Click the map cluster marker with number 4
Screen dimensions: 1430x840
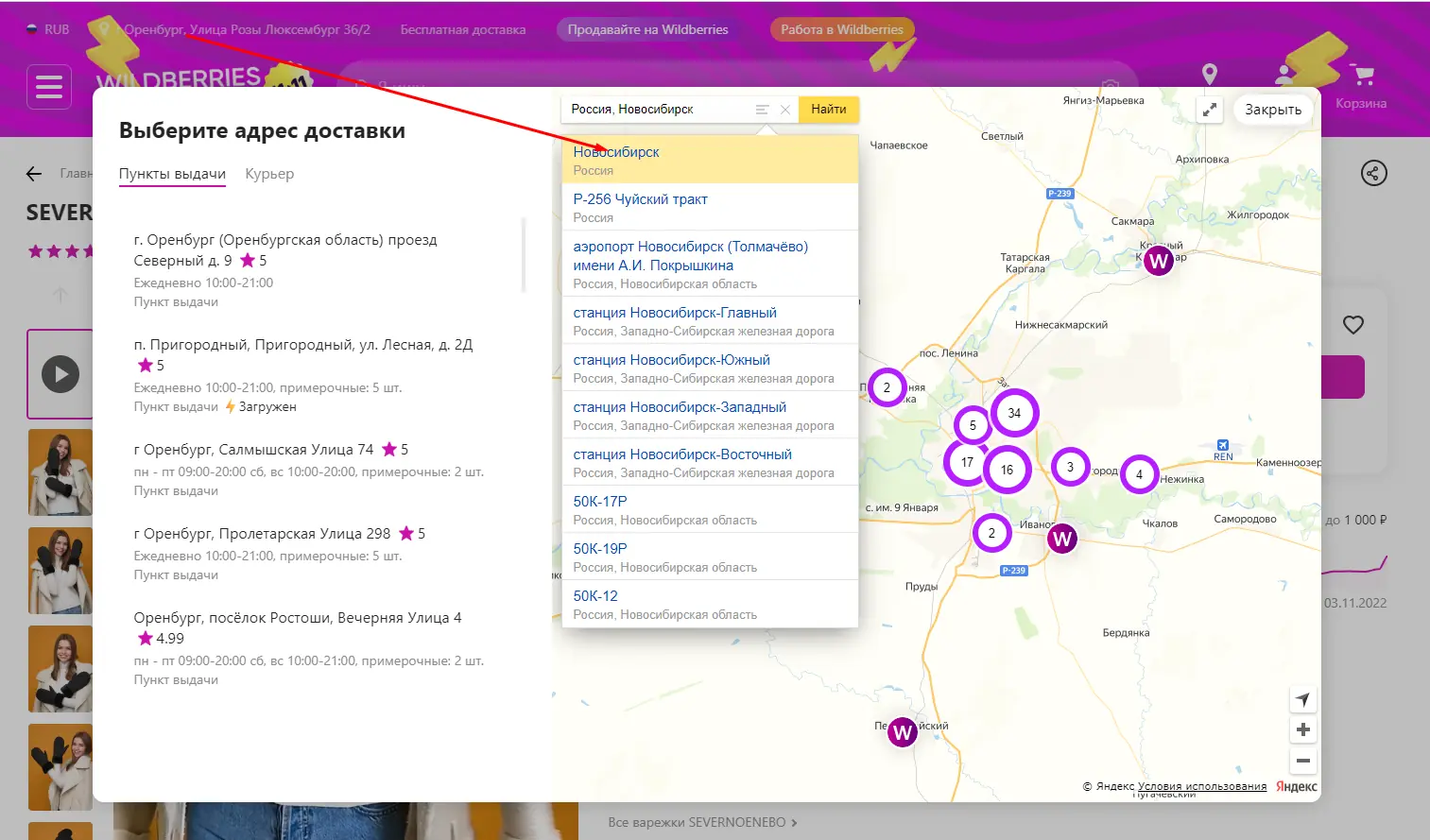[x=1139, y=474]
